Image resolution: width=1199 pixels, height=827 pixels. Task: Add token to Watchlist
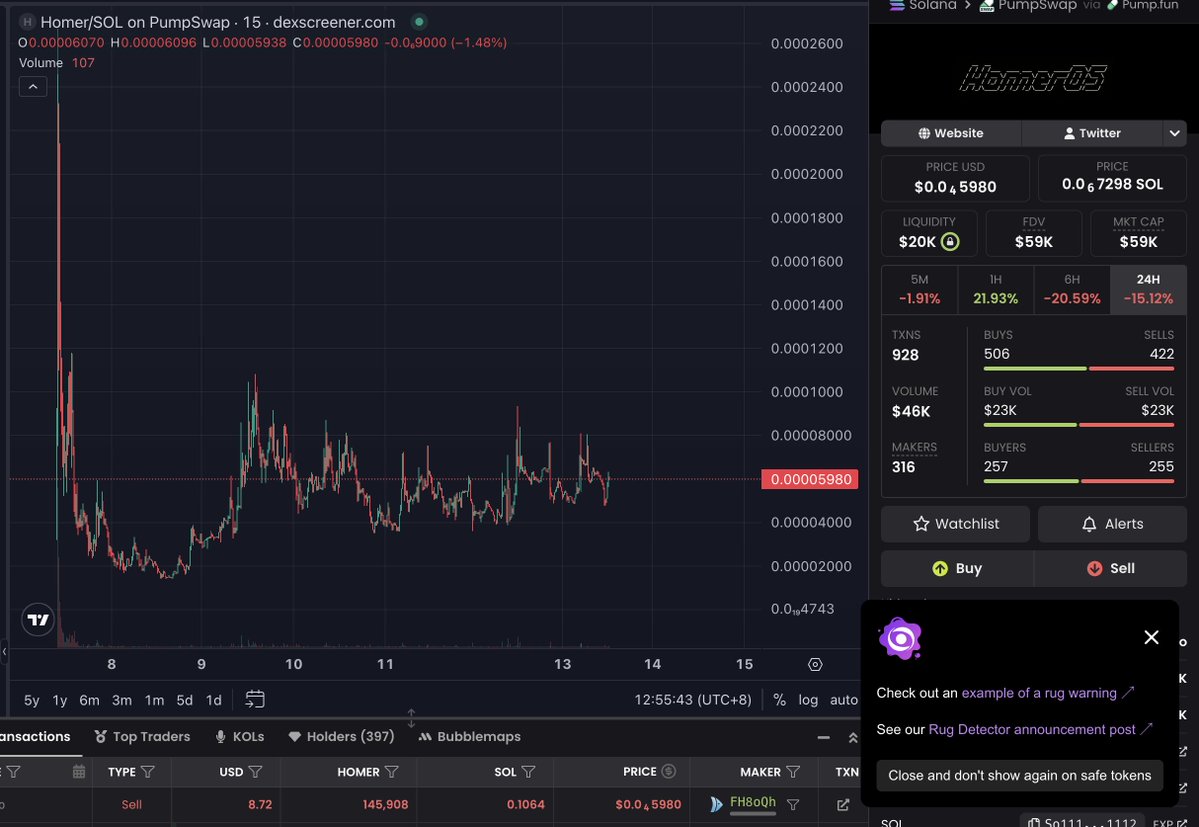click(955, 524)
